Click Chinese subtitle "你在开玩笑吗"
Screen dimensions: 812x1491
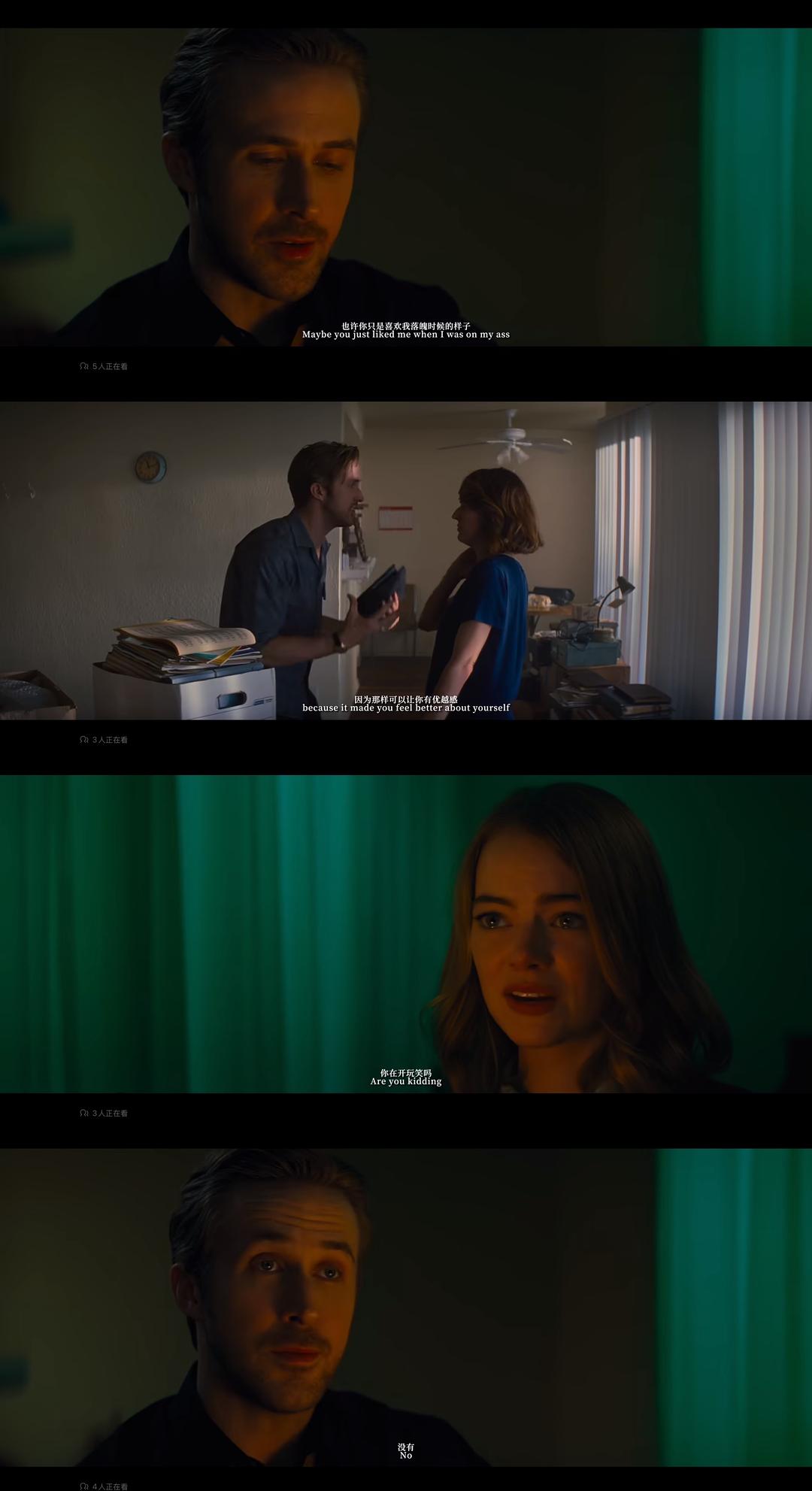click(406, 1073)
